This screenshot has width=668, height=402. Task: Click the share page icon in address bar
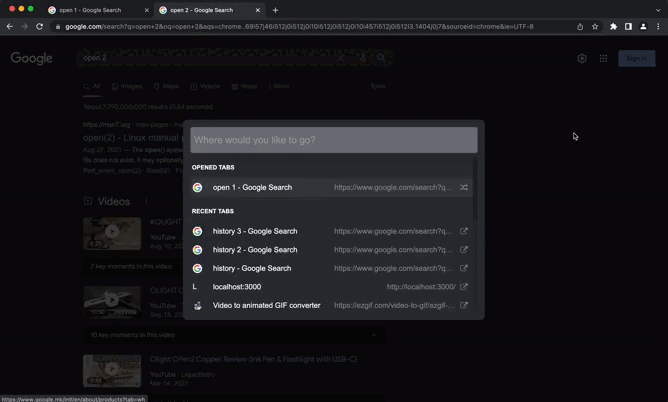(580, 26)
